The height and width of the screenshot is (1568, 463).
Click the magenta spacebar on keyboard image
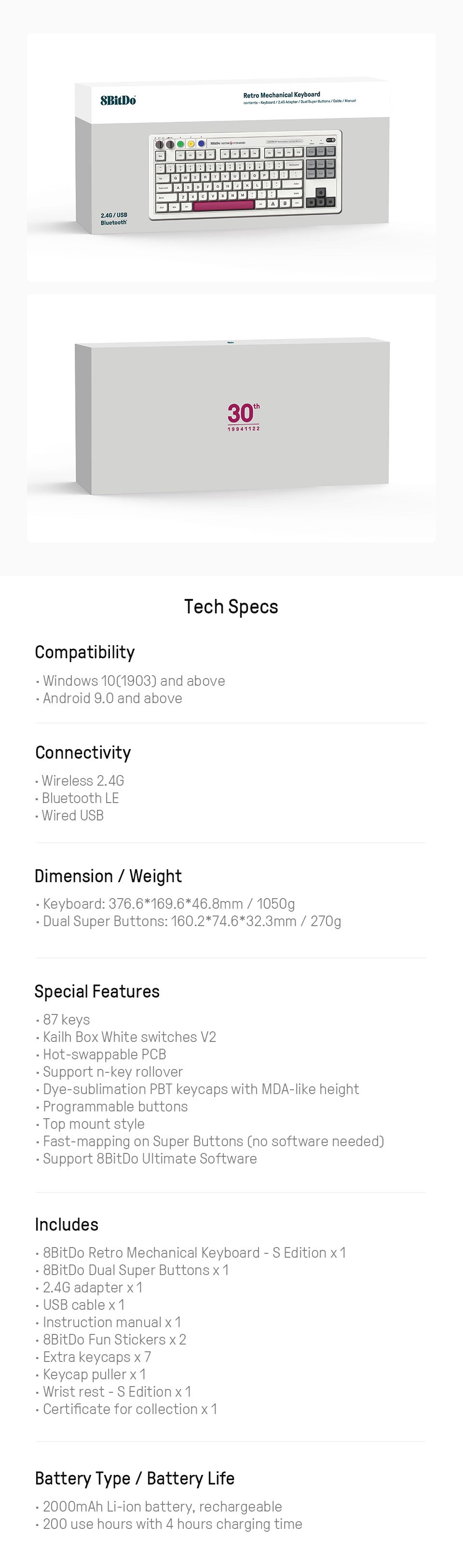click(x=223, y=205)
